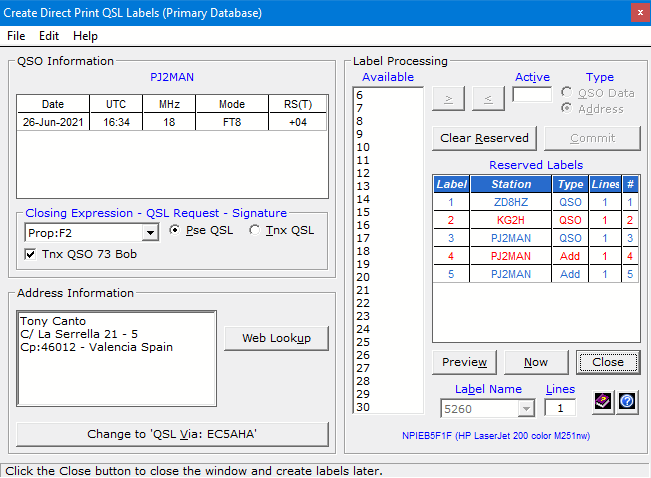Click the Commit button

(x=592, y=138)
